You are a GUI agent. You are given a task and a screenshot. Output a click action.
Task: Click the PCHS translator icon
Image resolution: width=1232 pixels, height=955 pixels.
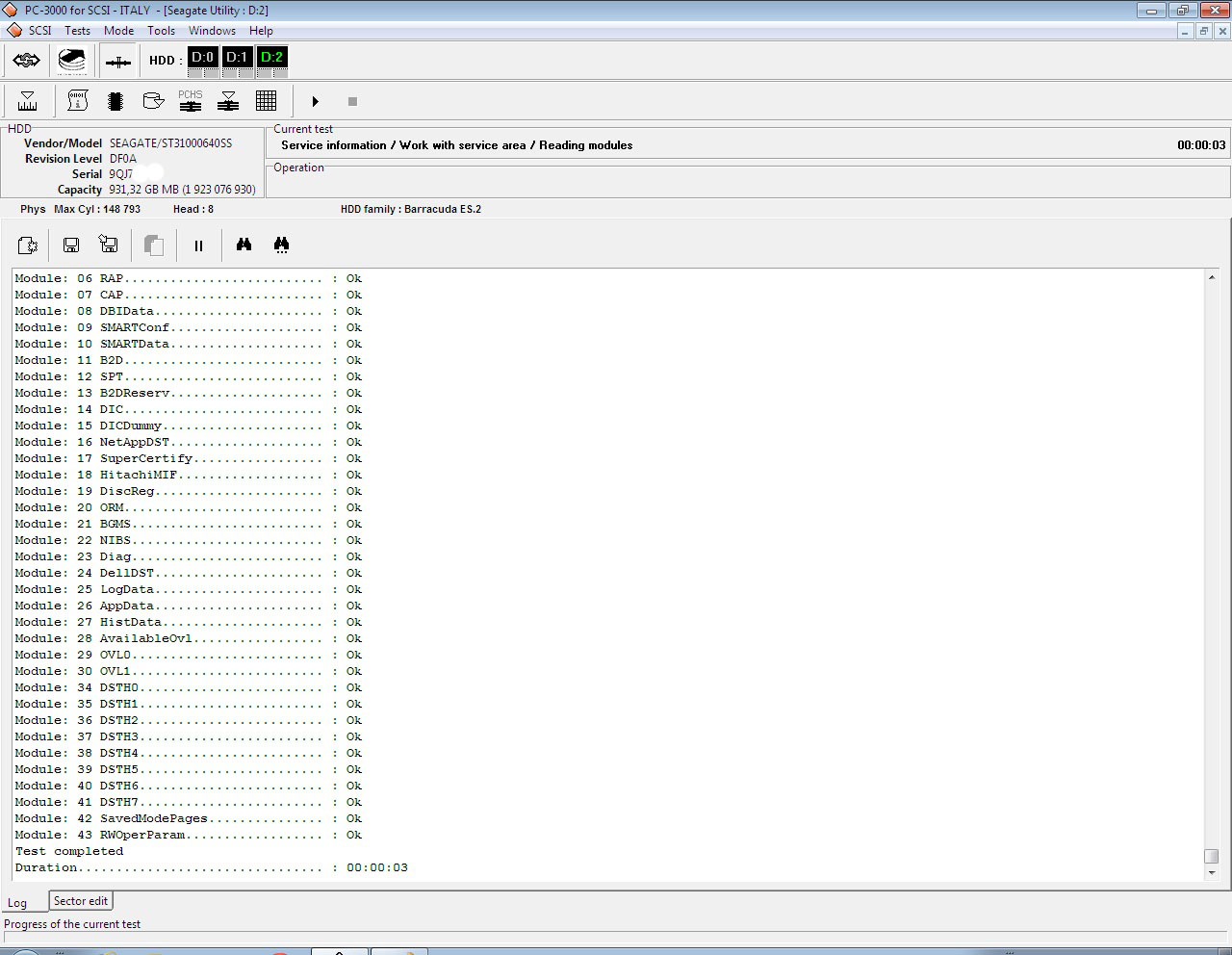click(x=191, y=101)
